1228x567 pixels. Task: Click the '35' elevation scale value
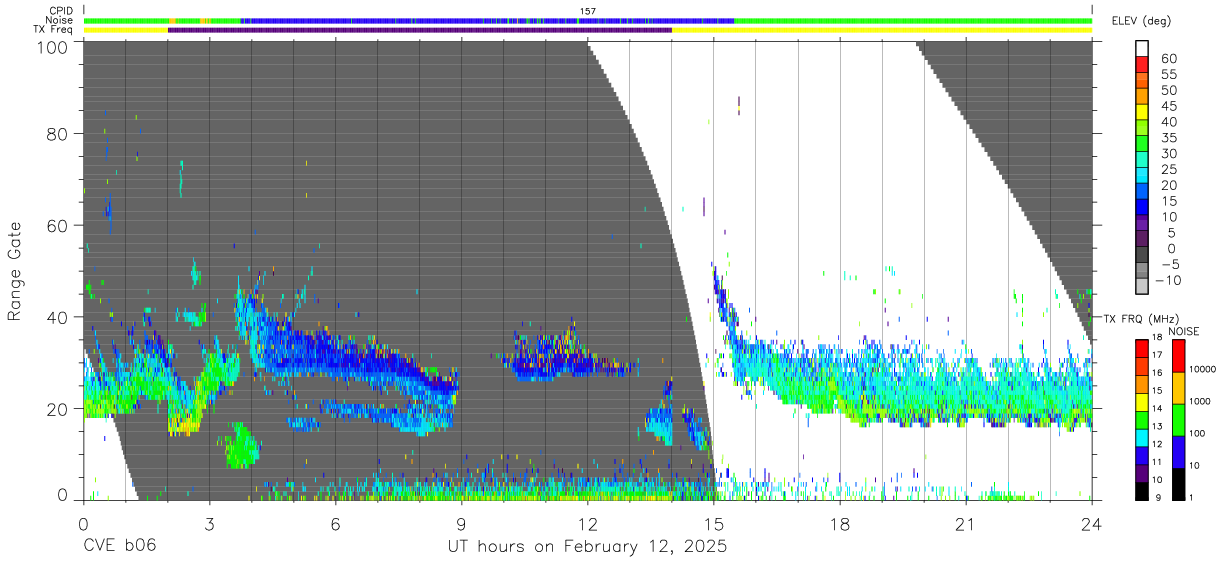tap(1171, 138)
